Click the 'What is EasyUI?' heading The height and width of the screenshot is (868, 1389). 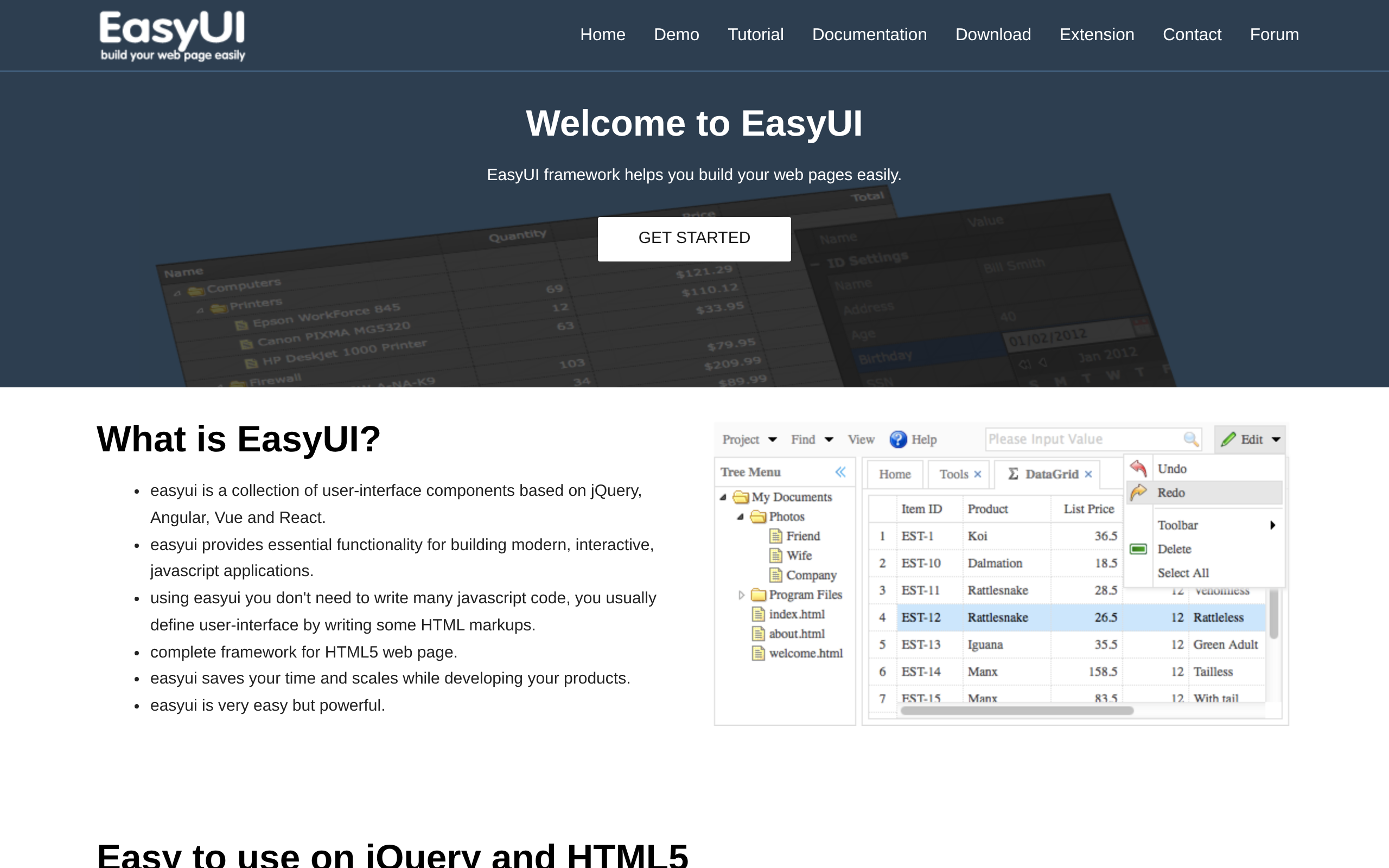(x=239, y=439)
